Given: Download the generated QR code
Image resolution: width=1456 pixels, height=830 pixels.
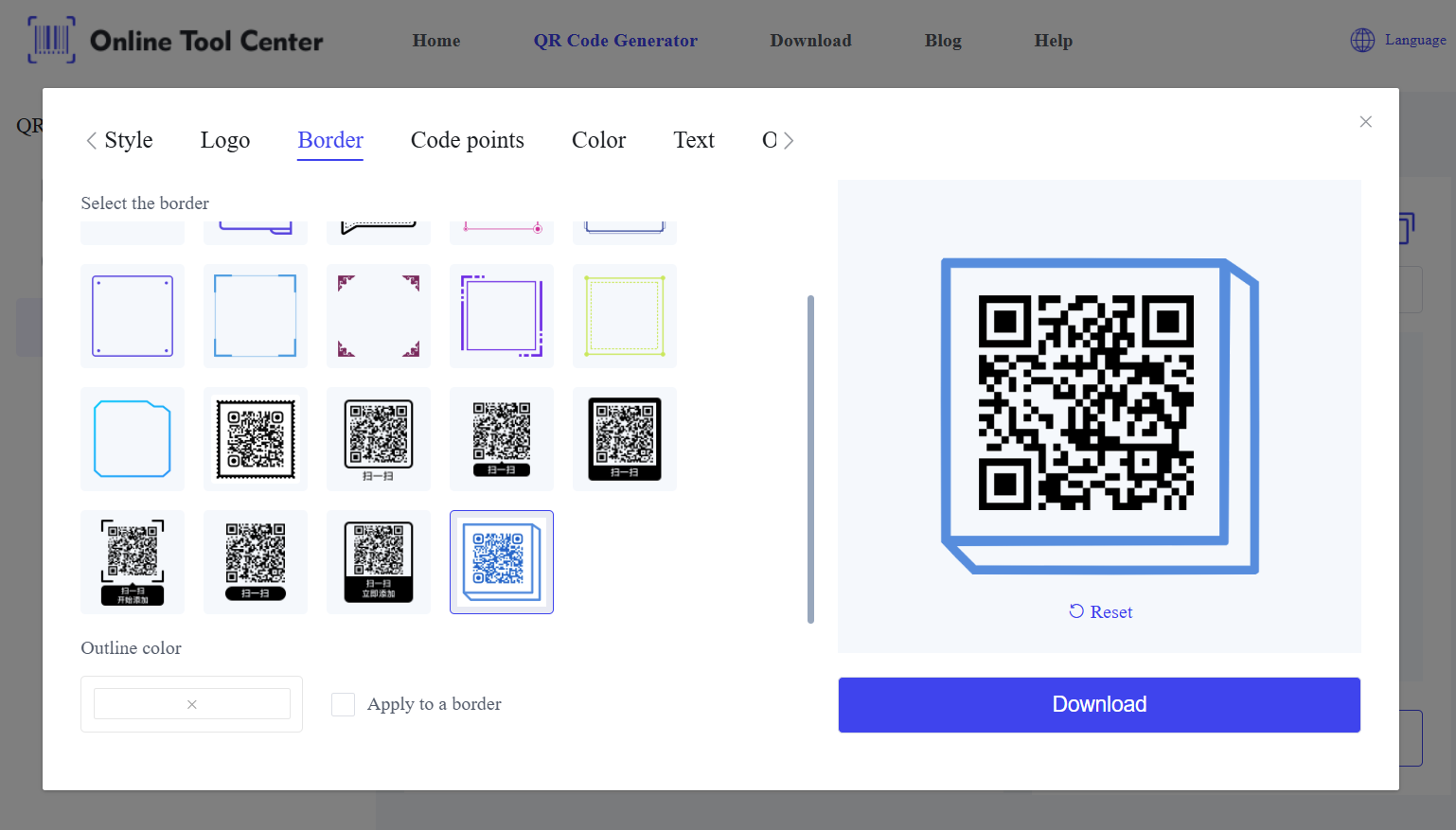Looking at the screenshot, I should tap(1099, 705).
